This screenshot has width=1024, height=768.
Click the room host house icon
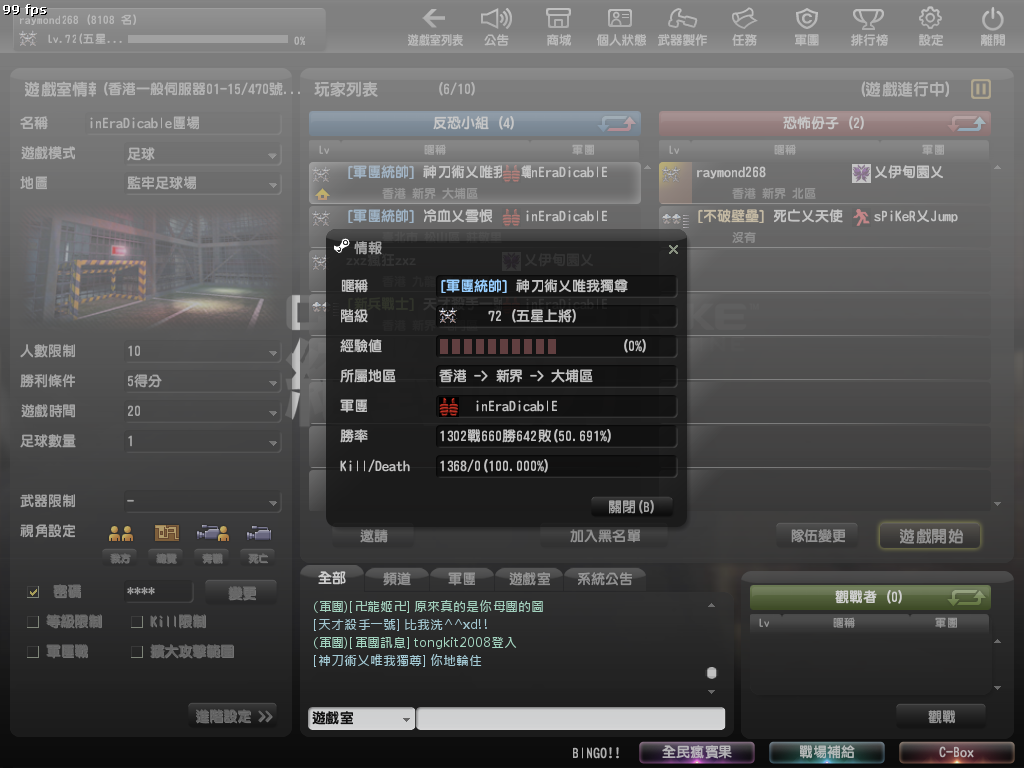323,194
